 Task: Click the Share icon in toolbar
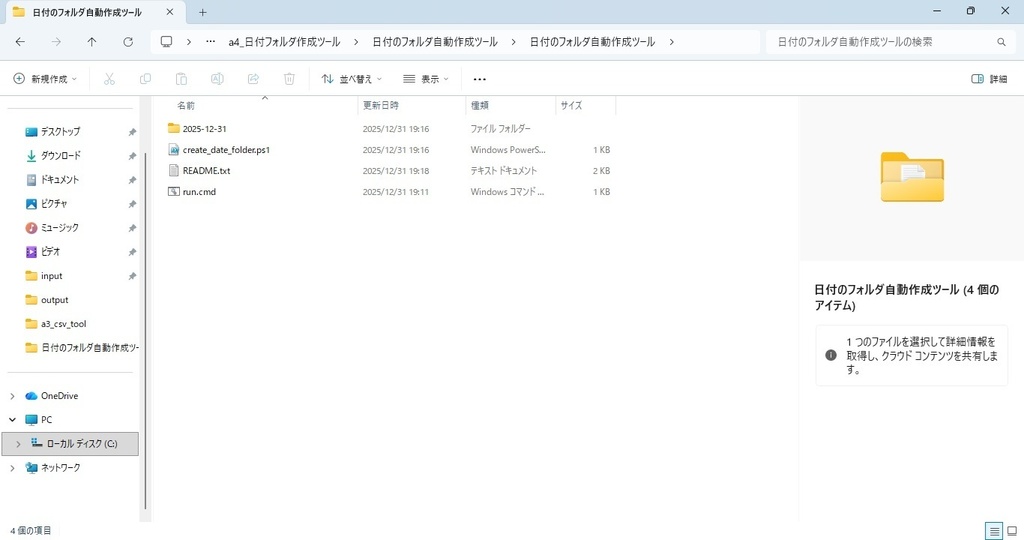pyautogui.click(x=253, y=79)
